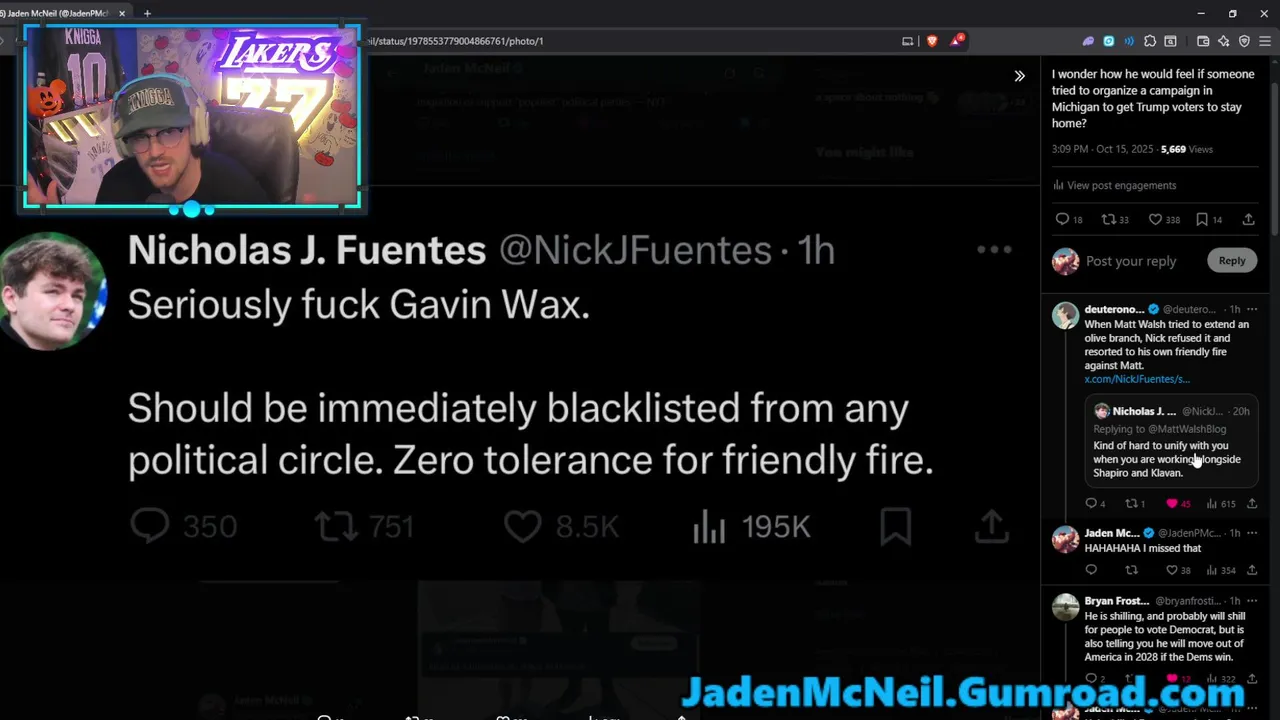Collapse the sidebar with double chevron
This screenshot has height=720, width=1280.
click(x=1019, y=76)
